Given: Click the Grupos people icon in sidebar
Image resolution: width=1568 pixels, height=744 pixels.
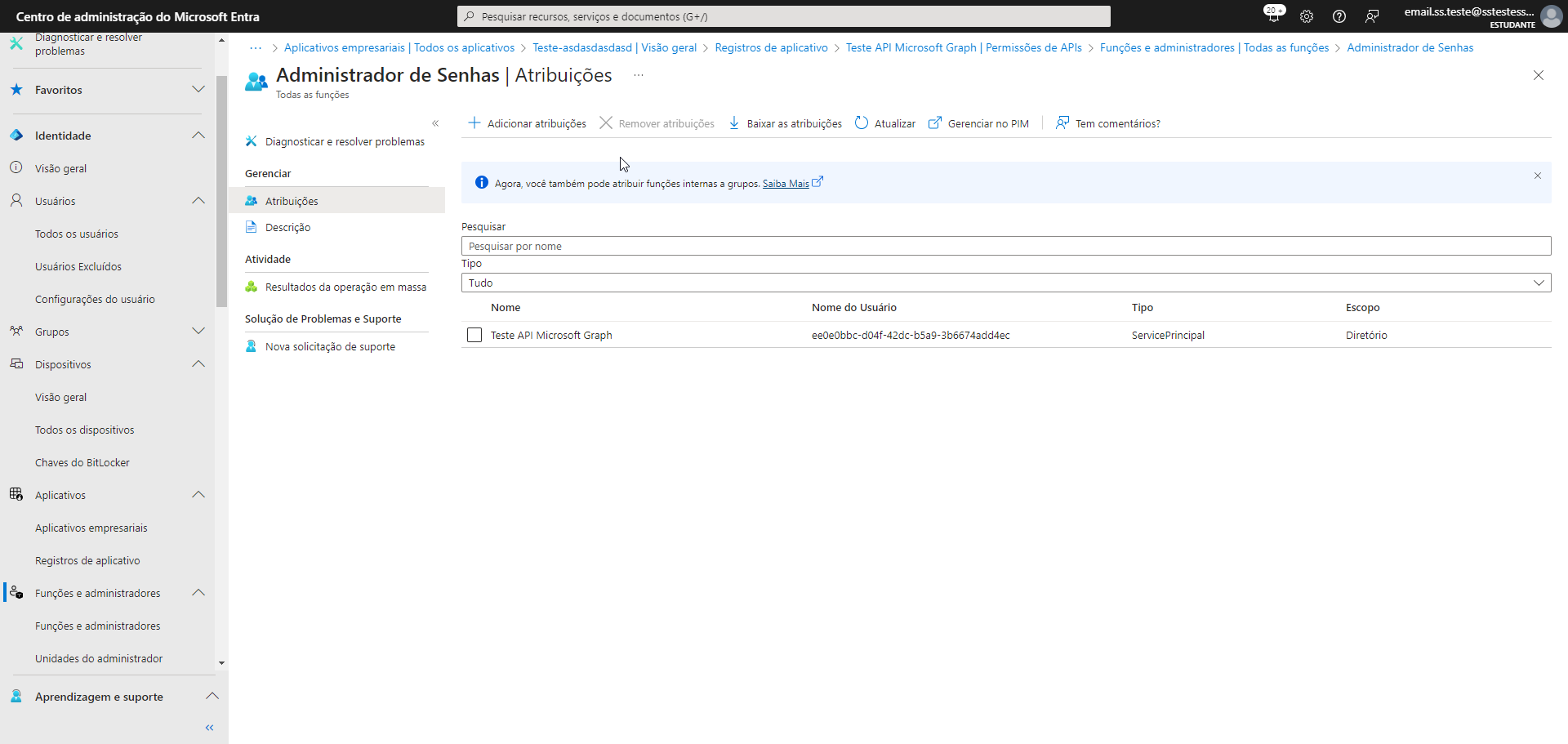Looking at the screenshot, I should (16, 331).
